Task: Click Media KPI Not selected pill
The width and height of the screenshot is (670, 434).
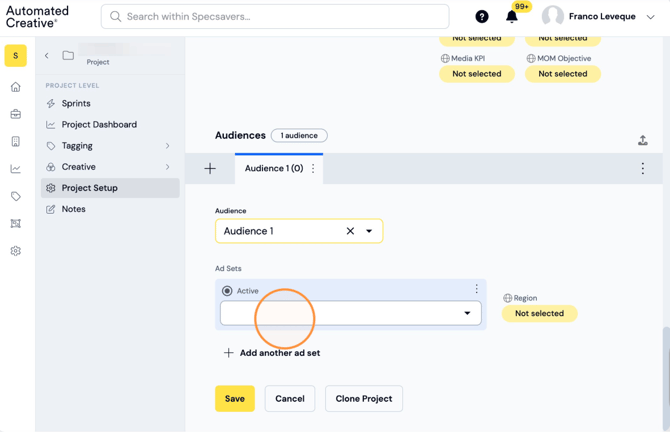Action: pos(477,73)
